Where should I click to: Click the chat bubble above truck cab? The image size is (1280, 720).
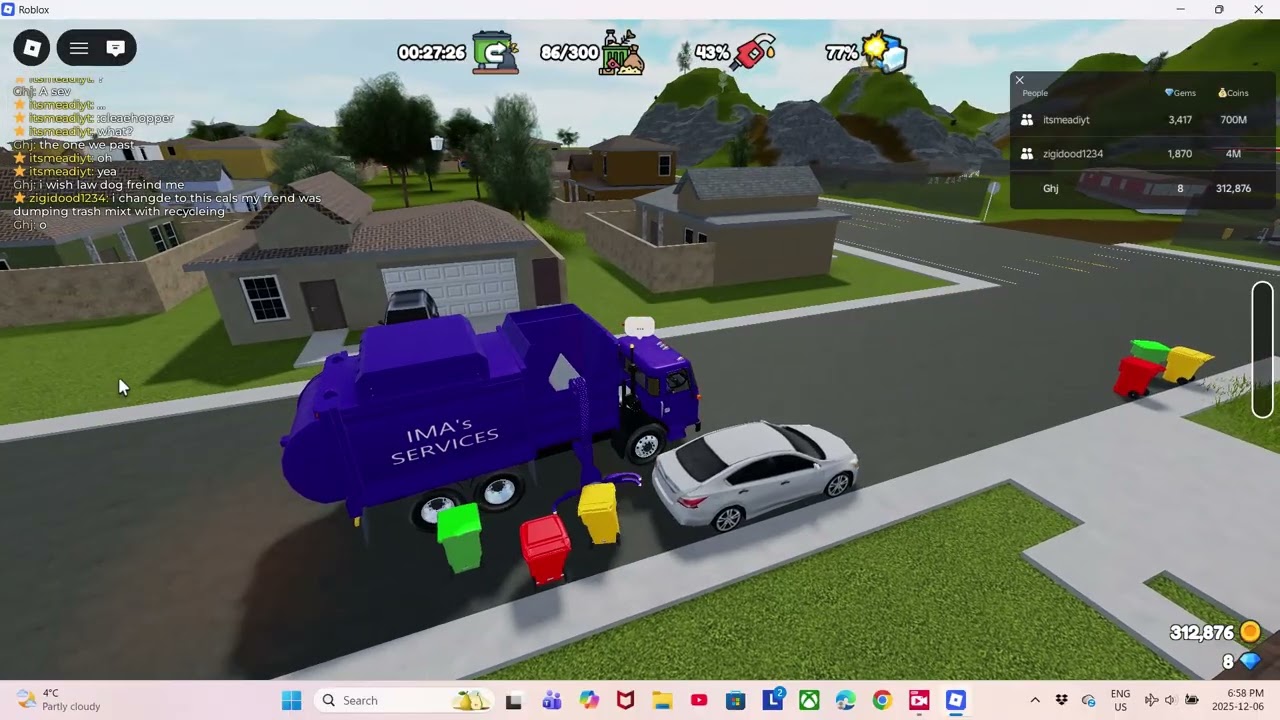tap(639, 327)
